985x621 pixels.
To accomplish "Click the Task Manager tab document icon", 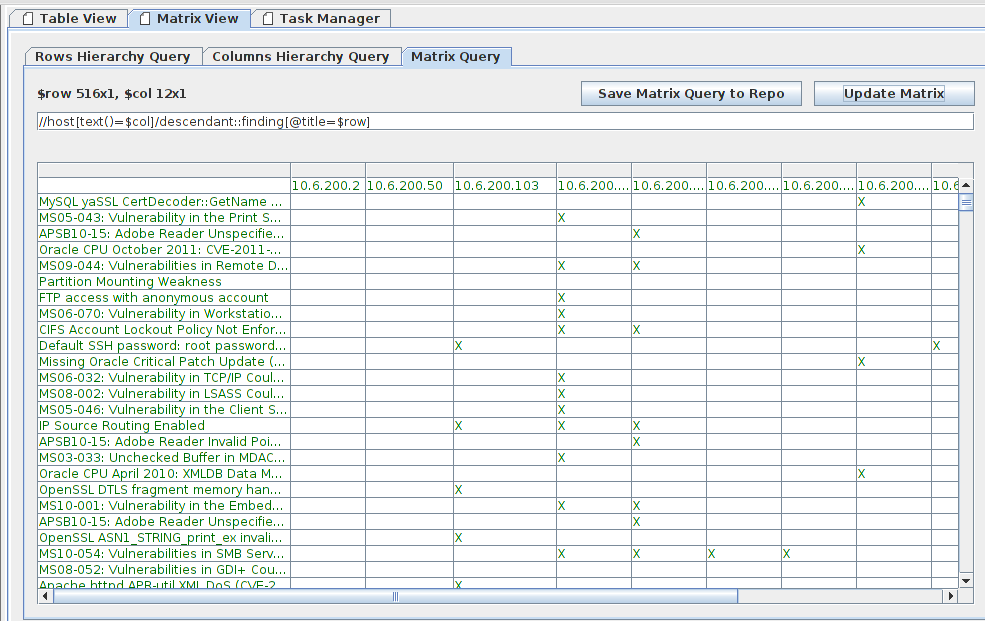I will [267, 18].
